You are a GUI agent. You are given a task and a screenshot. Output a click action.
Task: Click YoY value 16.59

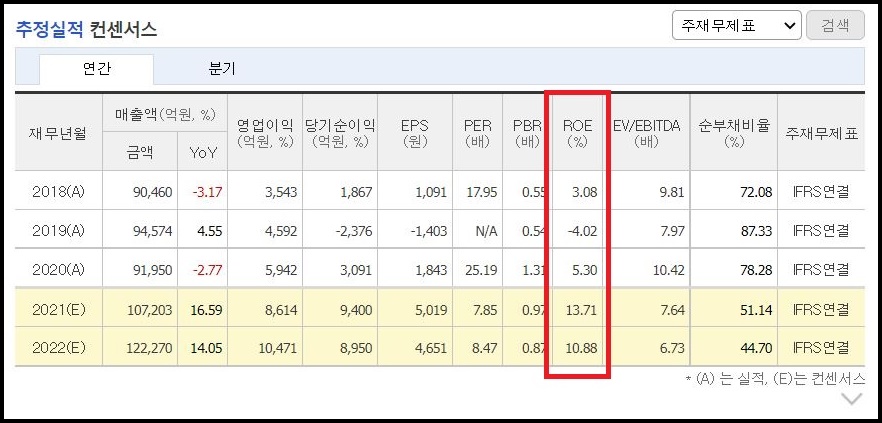point(206,310)
